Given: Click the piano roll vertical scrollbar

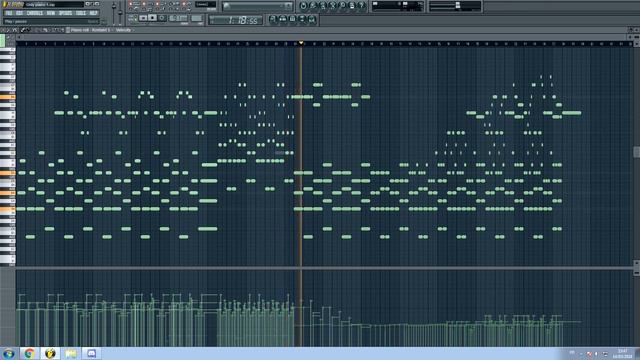Looking at the screenshot, I should tap(636, 152).
